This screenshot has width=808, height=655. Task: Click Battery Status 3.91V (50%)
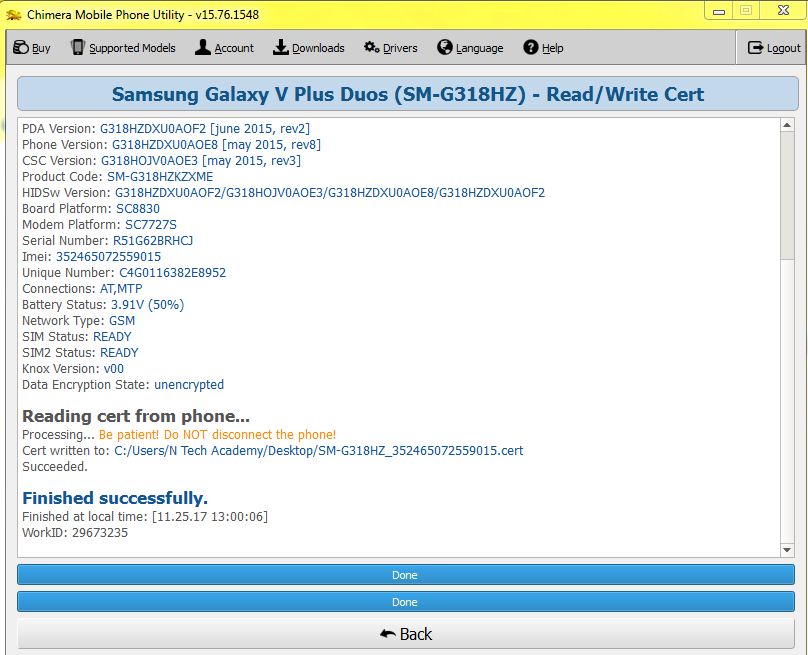[x=147, y=305]
